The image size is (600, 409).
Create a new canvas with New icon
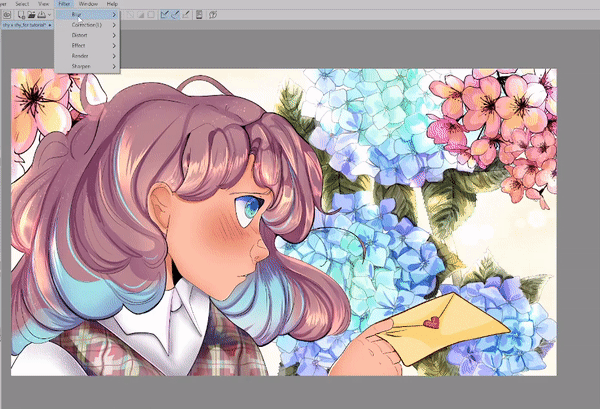[21, 15]
